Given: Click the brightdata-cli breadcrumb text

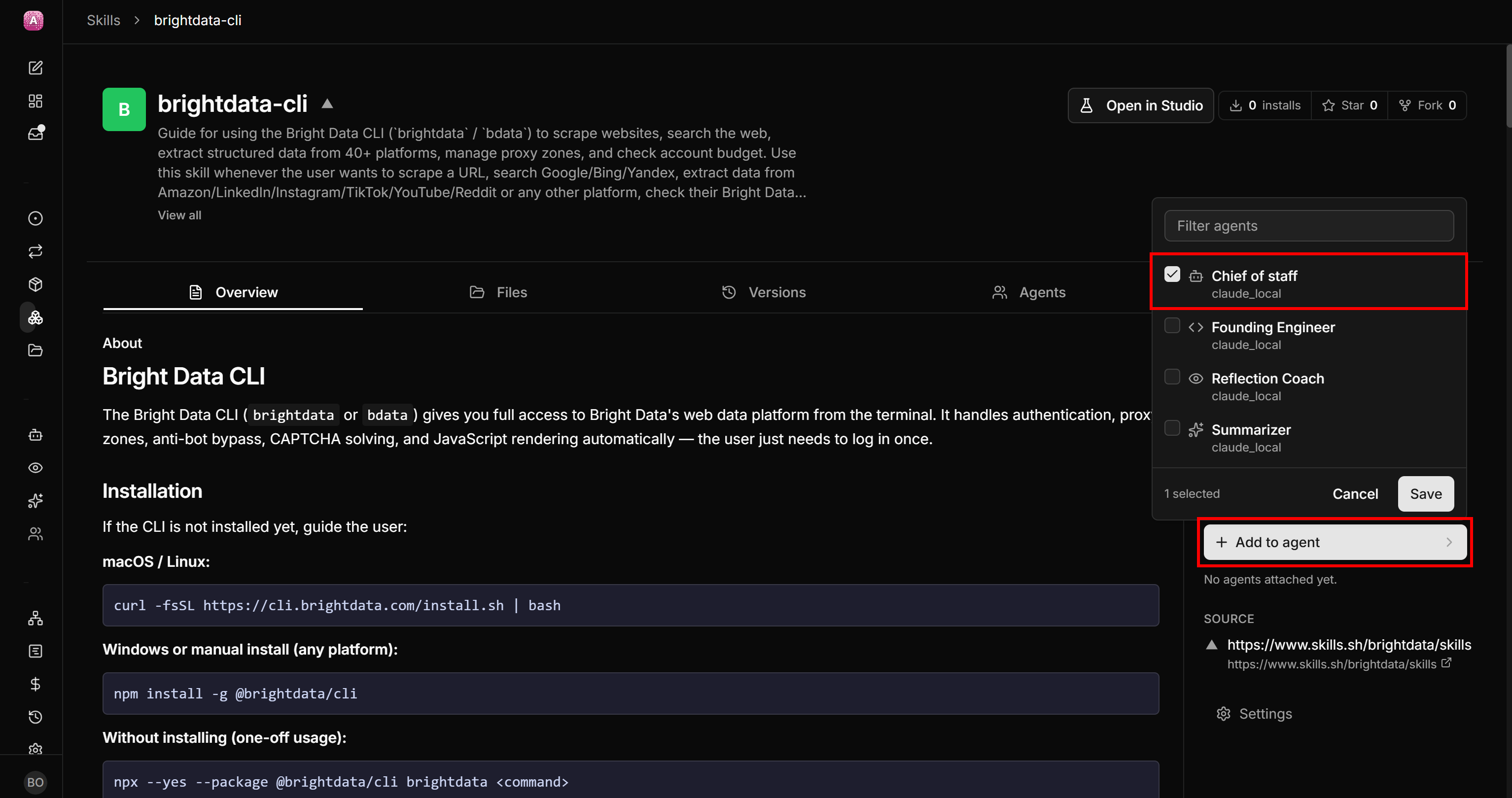Looking at the screenshot, I should coord(198,21).
